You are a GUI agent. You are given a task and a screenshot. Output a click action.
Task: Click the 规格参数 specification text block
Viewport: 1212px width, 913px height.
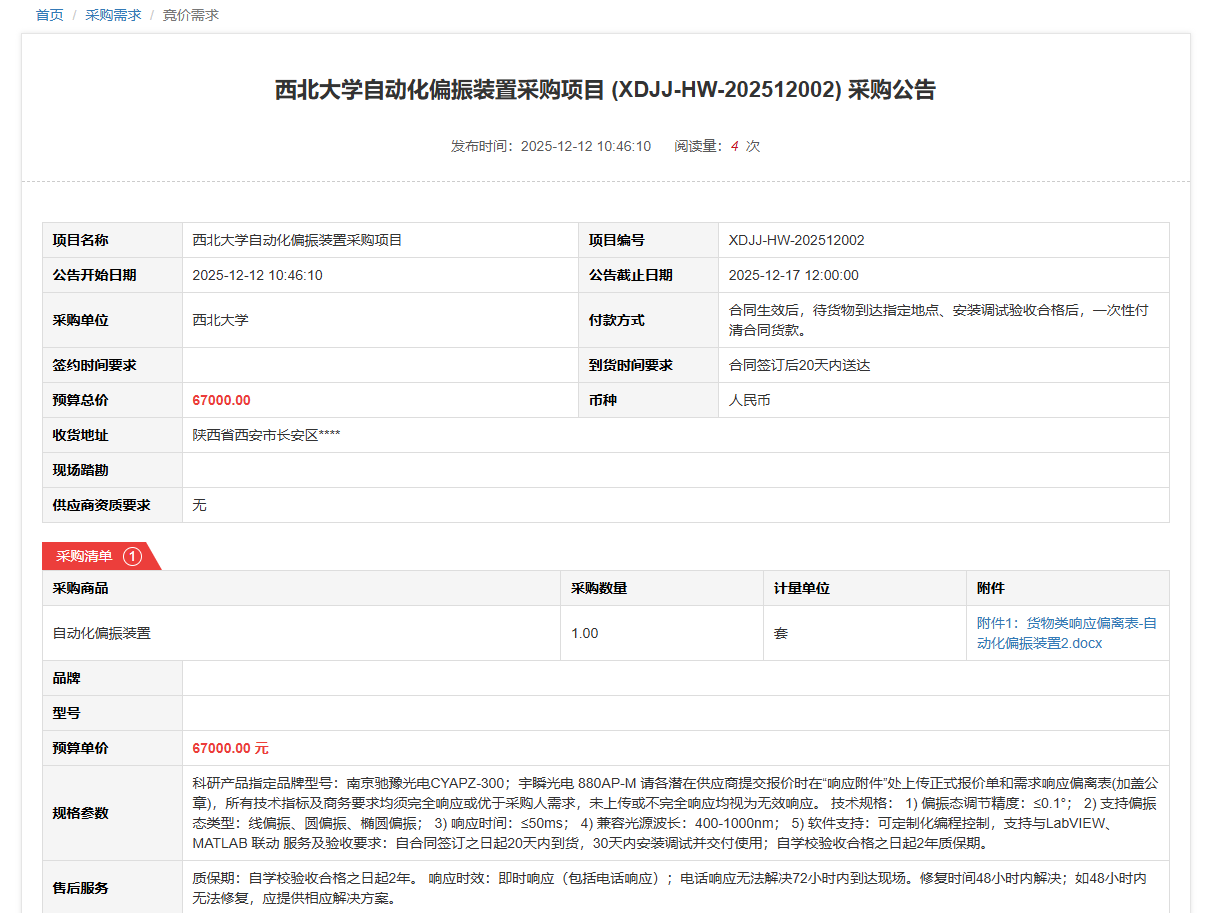coord(674,812)
